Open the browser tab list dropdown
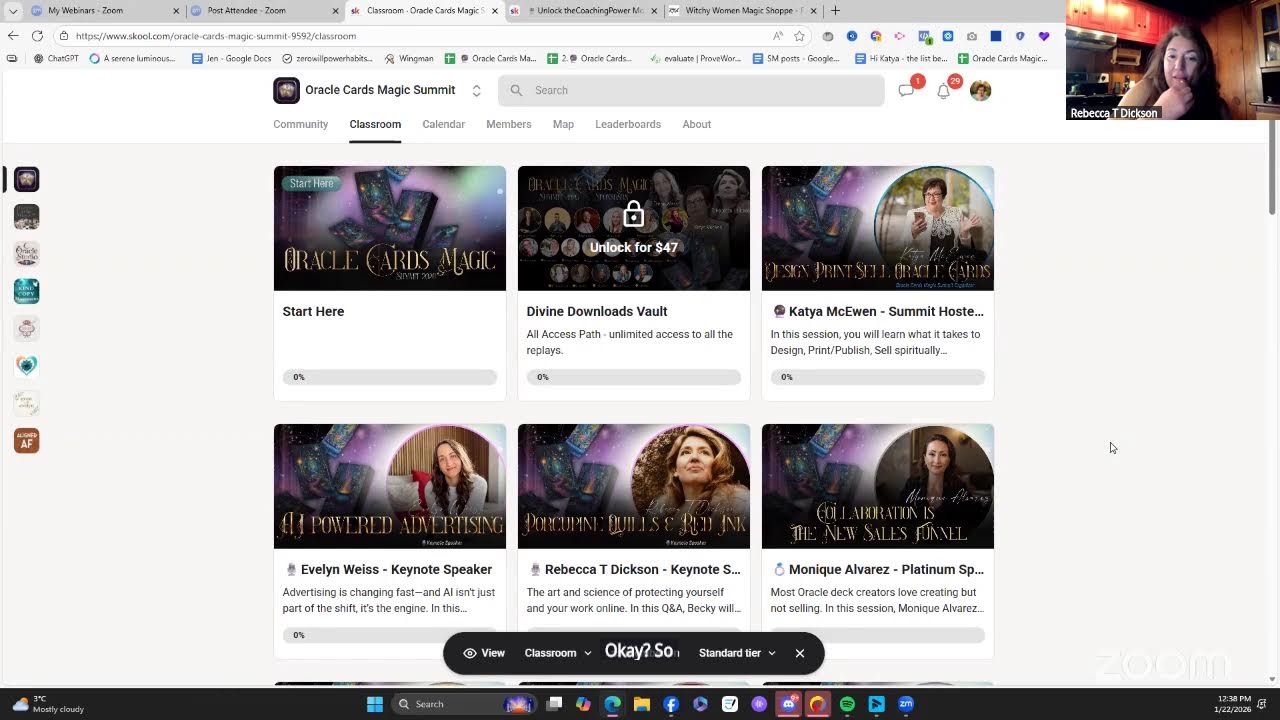The image size is (1280, 720). 13,11
